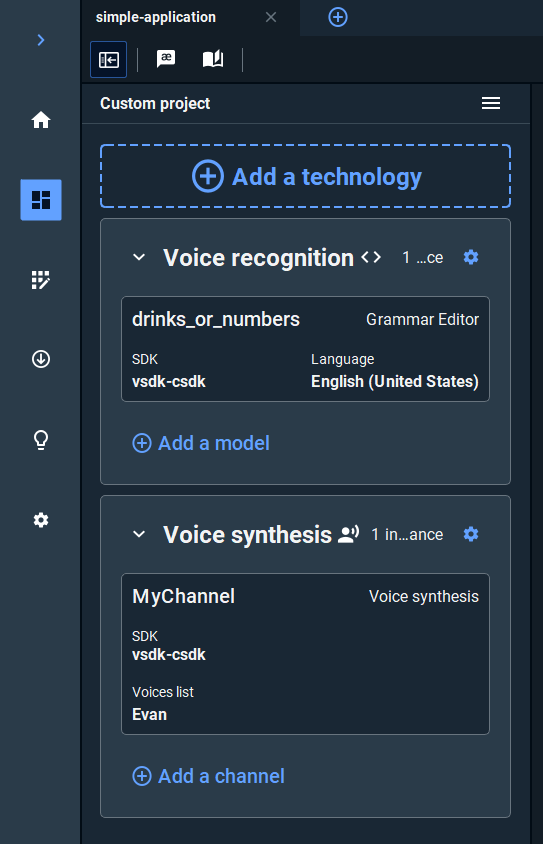This screenshot has width=543, height=844.
Task: Open the documentation book icon
Action: [x=213, y=59]
